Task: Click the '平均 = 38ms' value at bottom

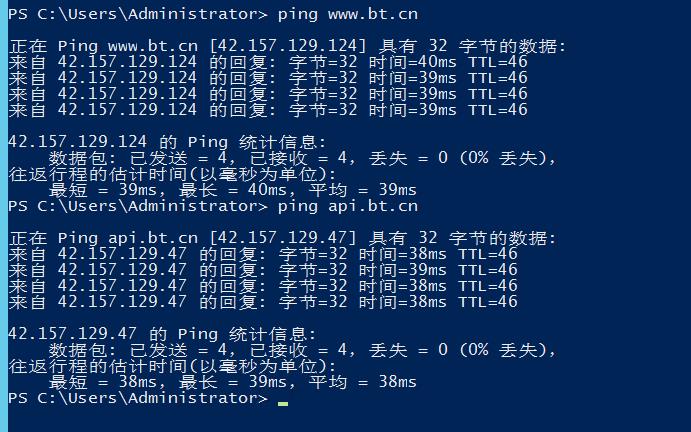Action: click(x=362, y=382)
